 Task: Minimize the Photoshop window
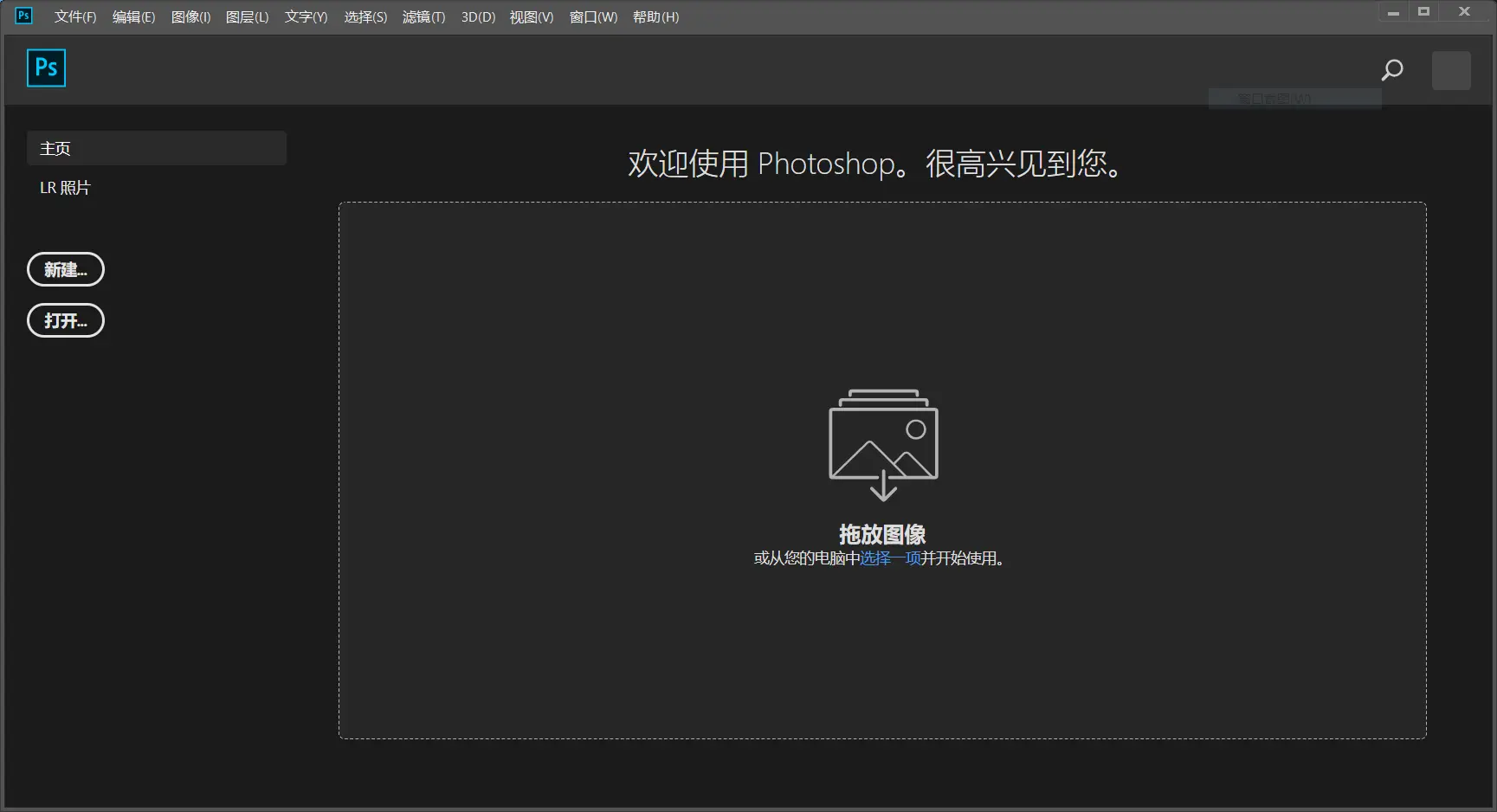click(1393, 12)
